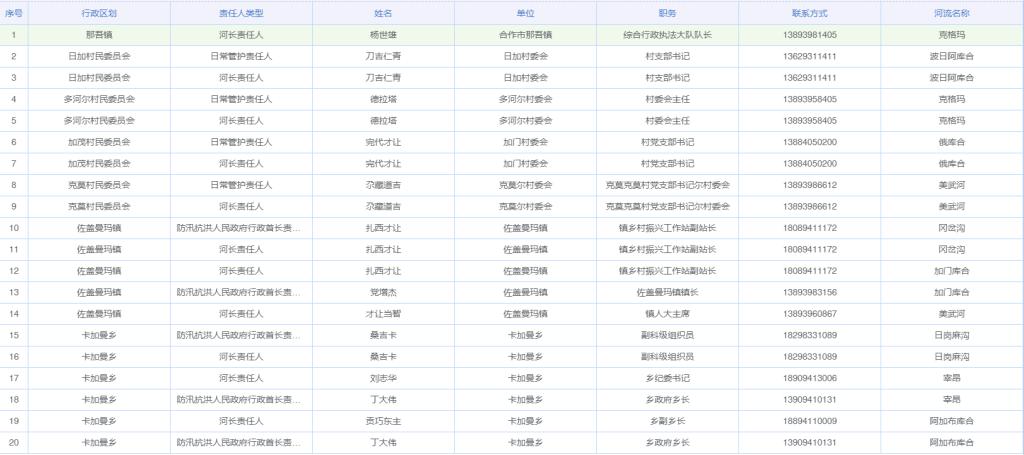Click the position 佐盖曼玛镇镇长
1024x455 pixels.
point(667,292)
